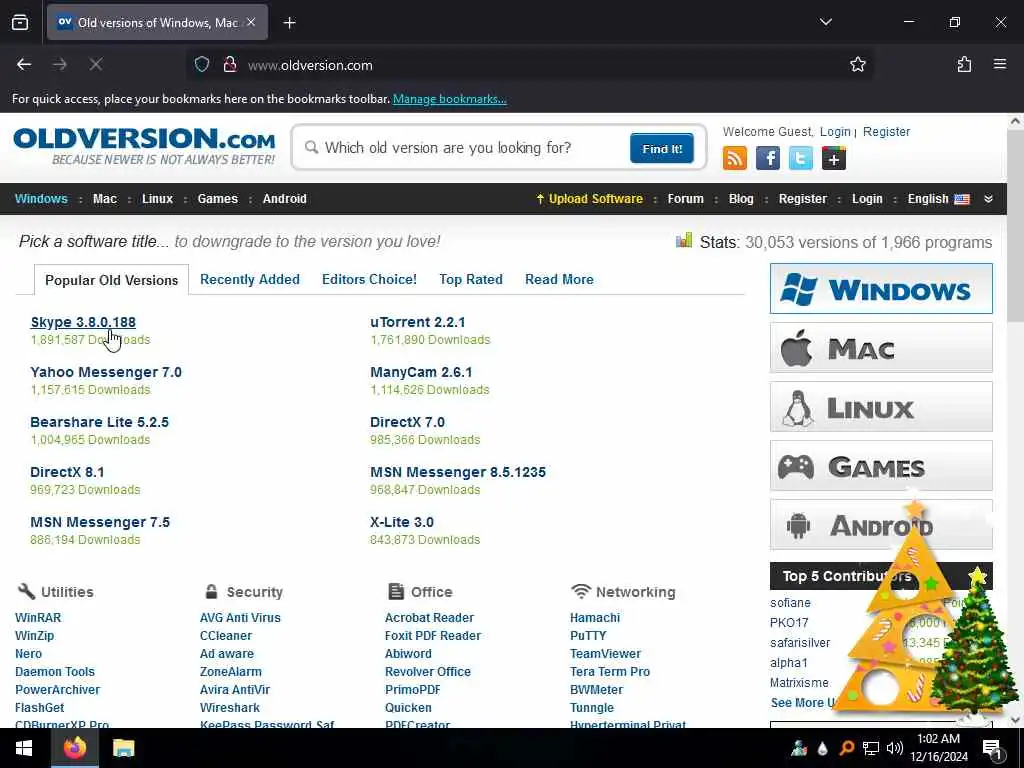The height and width of the screenshot is (768, 1024).
Task: Select Windows in the navigation bar
Action: 41,199
